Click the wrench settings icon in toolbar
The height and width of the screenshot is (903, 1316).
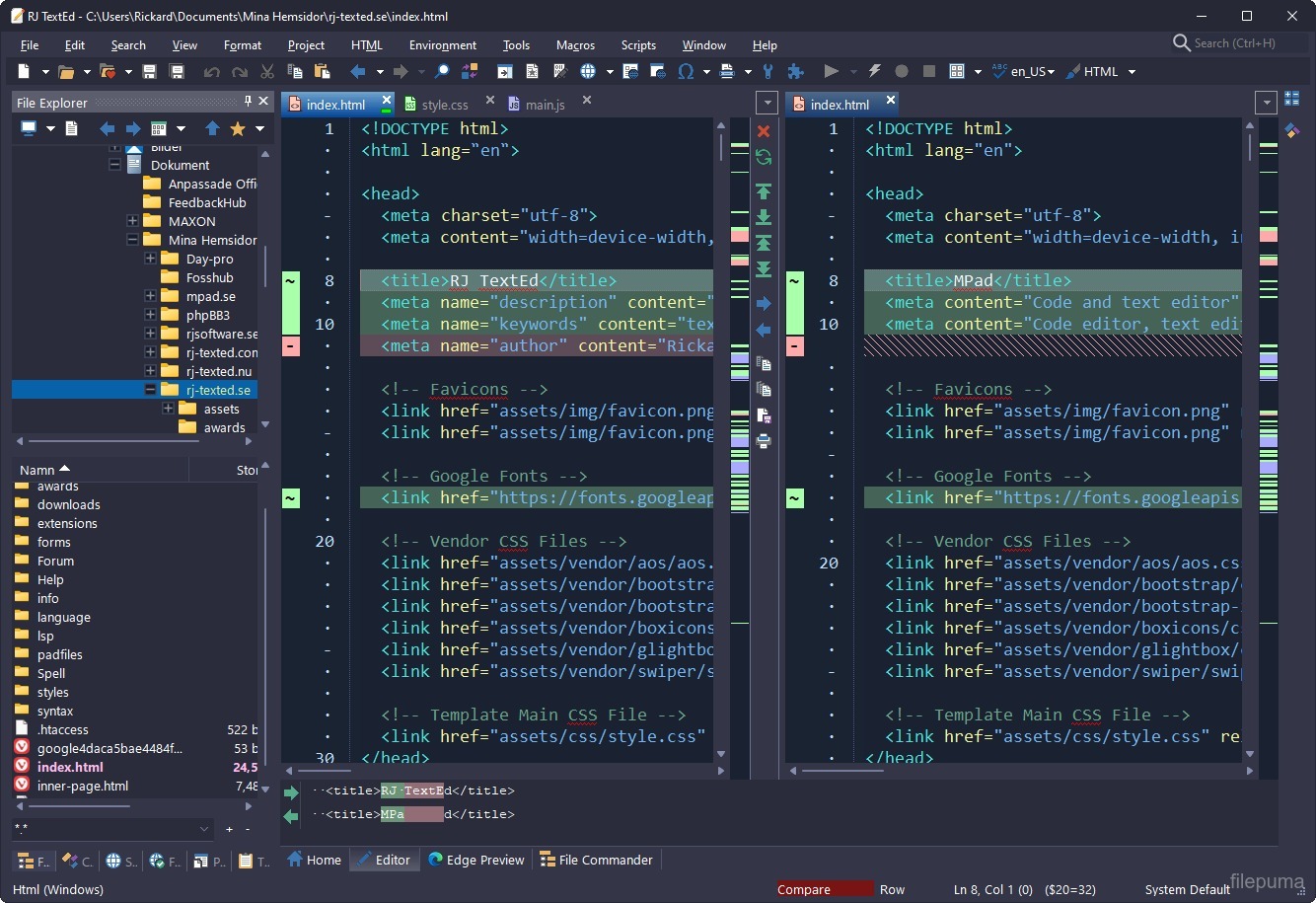pos(768,71)
